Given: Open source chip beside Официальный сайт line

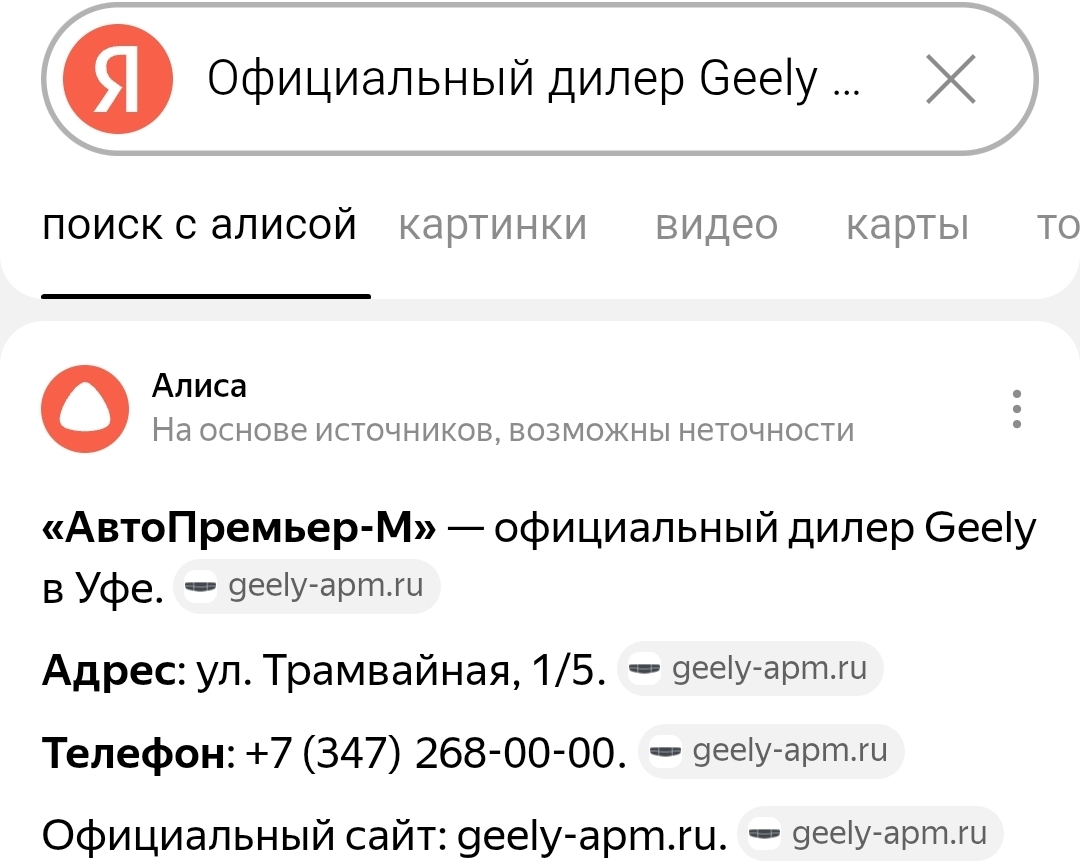Looking at the screenshot, I should pos(870,834).
